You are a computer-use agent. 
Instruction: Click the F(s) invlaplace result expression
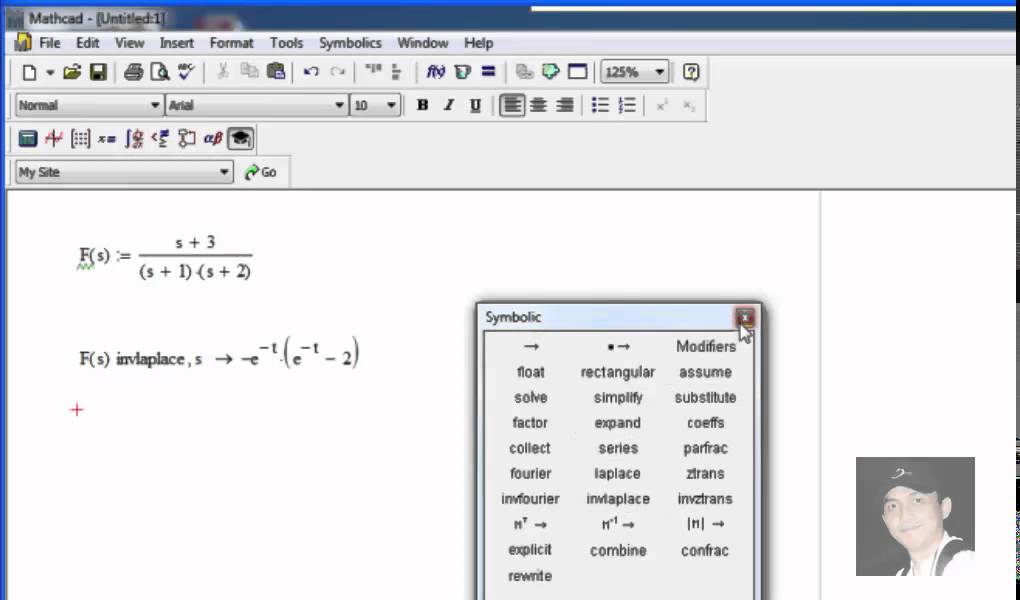[x=219, y=355]
